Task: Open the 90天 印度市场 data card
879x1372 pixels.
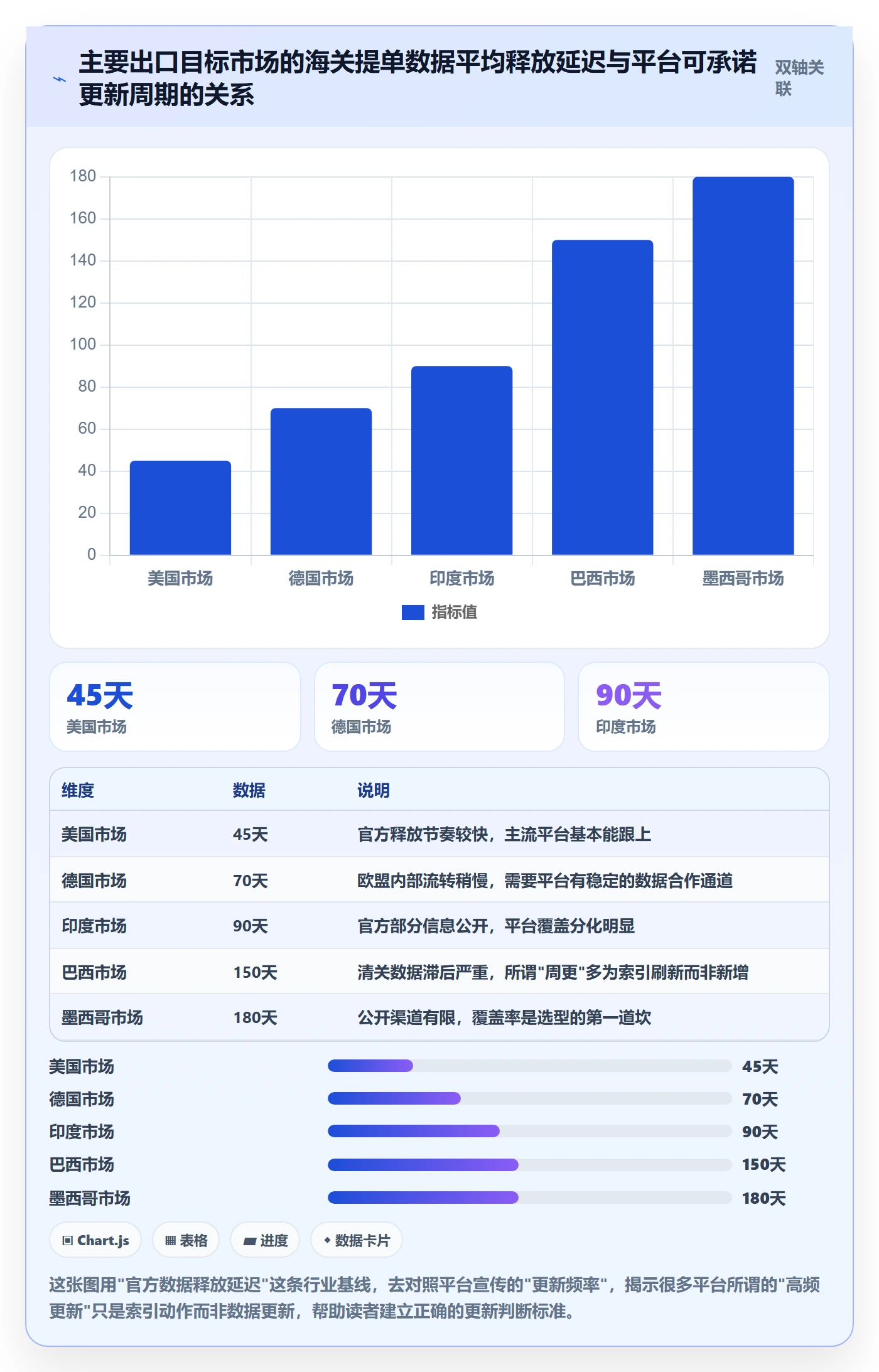Action: [704, 707]
